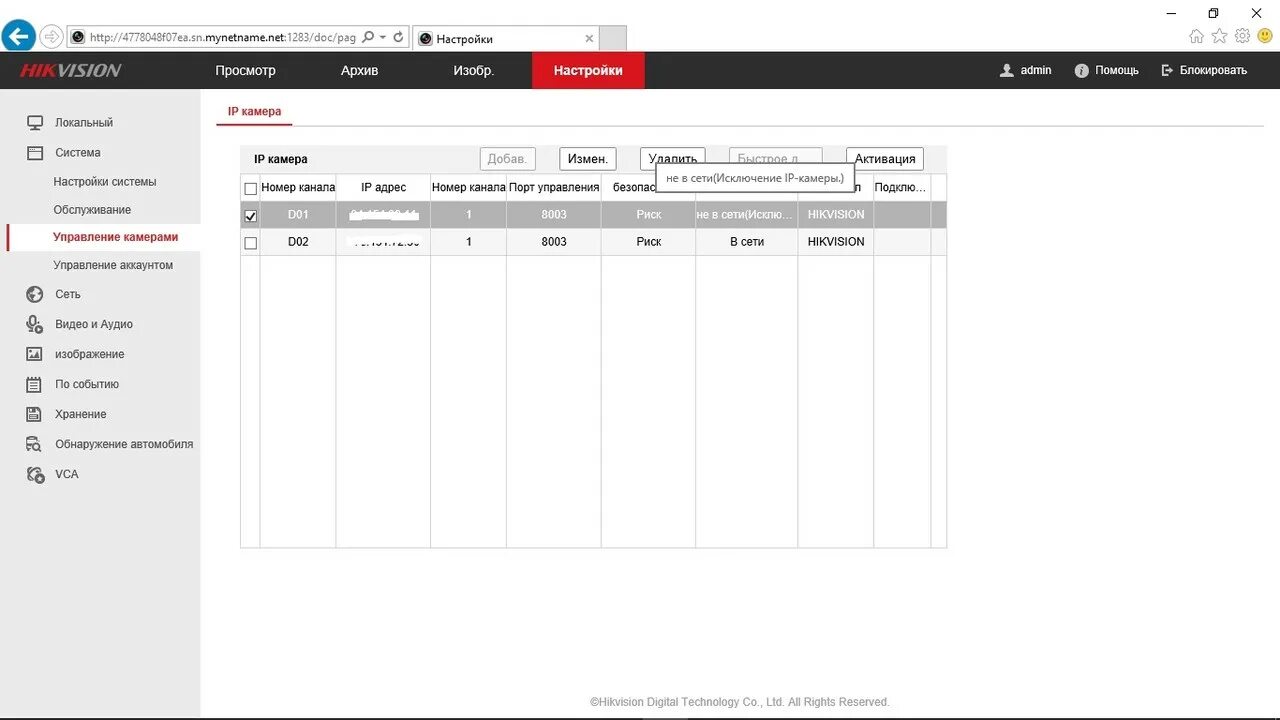This screenshot has height=720, width=1280.
Task: Click the admin user icon
Action: pyautogui.click(x=1007, y=71)
